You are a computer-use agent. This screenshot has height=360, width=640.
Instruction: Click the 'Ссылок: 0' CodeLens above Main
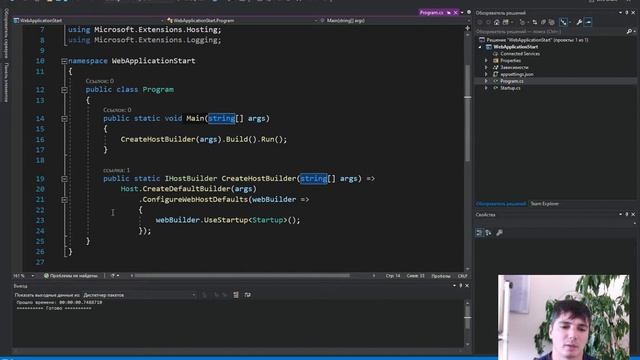coord(117,110)
